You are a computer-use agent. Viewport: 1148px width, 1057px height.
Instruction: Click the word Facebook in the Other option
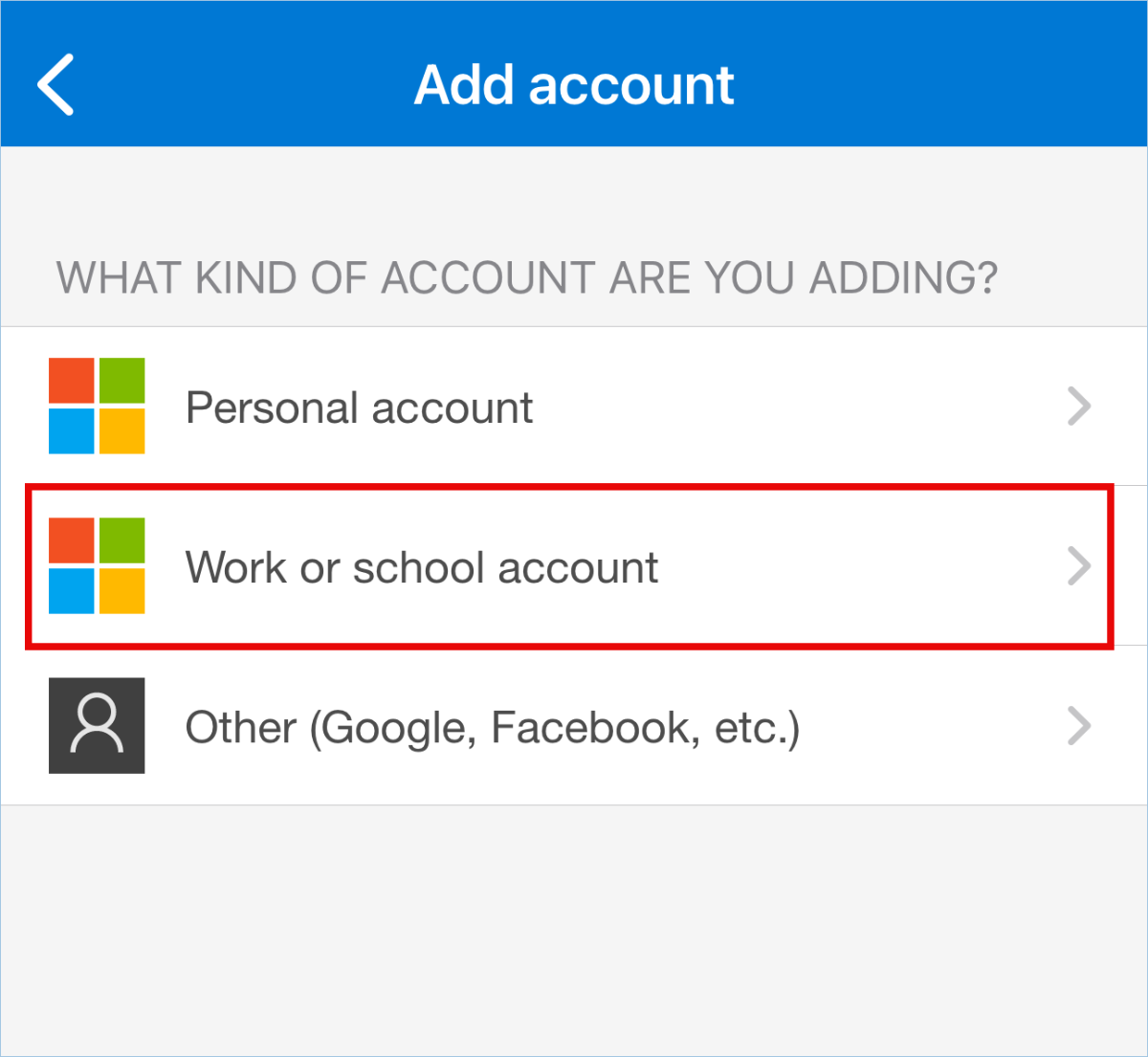(x=589, y=727)
